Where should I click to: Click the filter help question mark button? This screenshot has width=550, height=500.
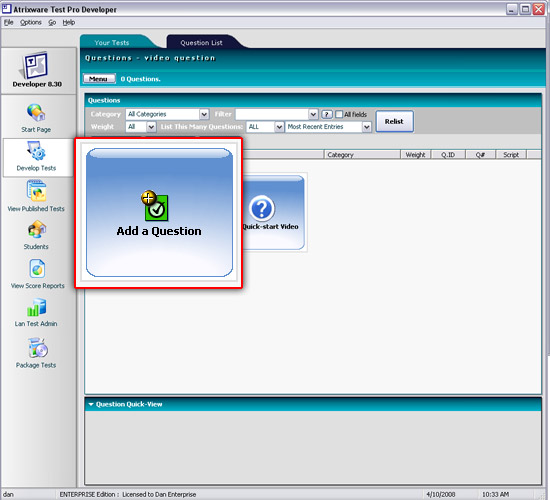(x=327, y=114)
